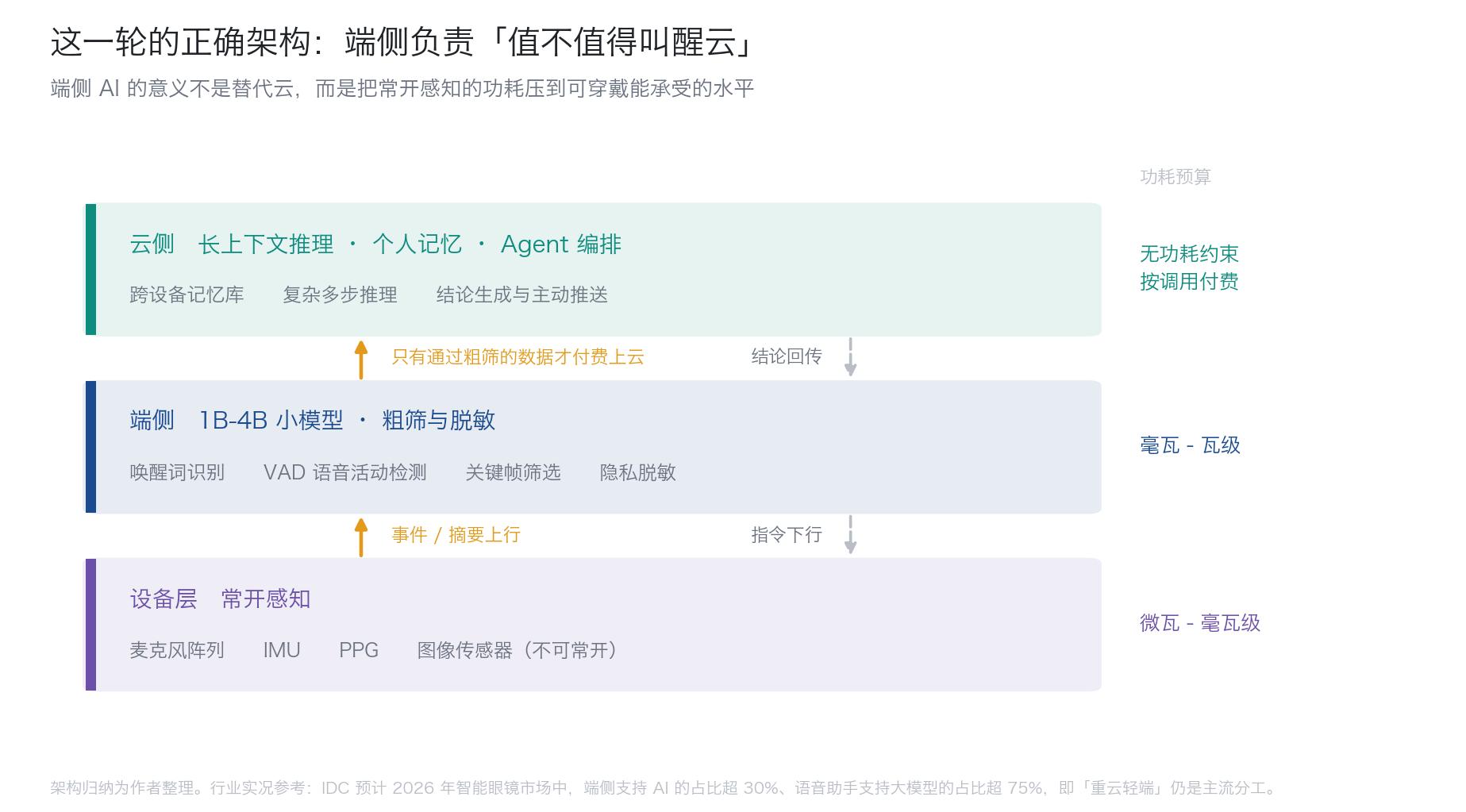Viewport: 1466px width, 812px height.
Task: Click the 微瓦 - 毫瓦级 power label
Action: click(x=1200, y=623)
